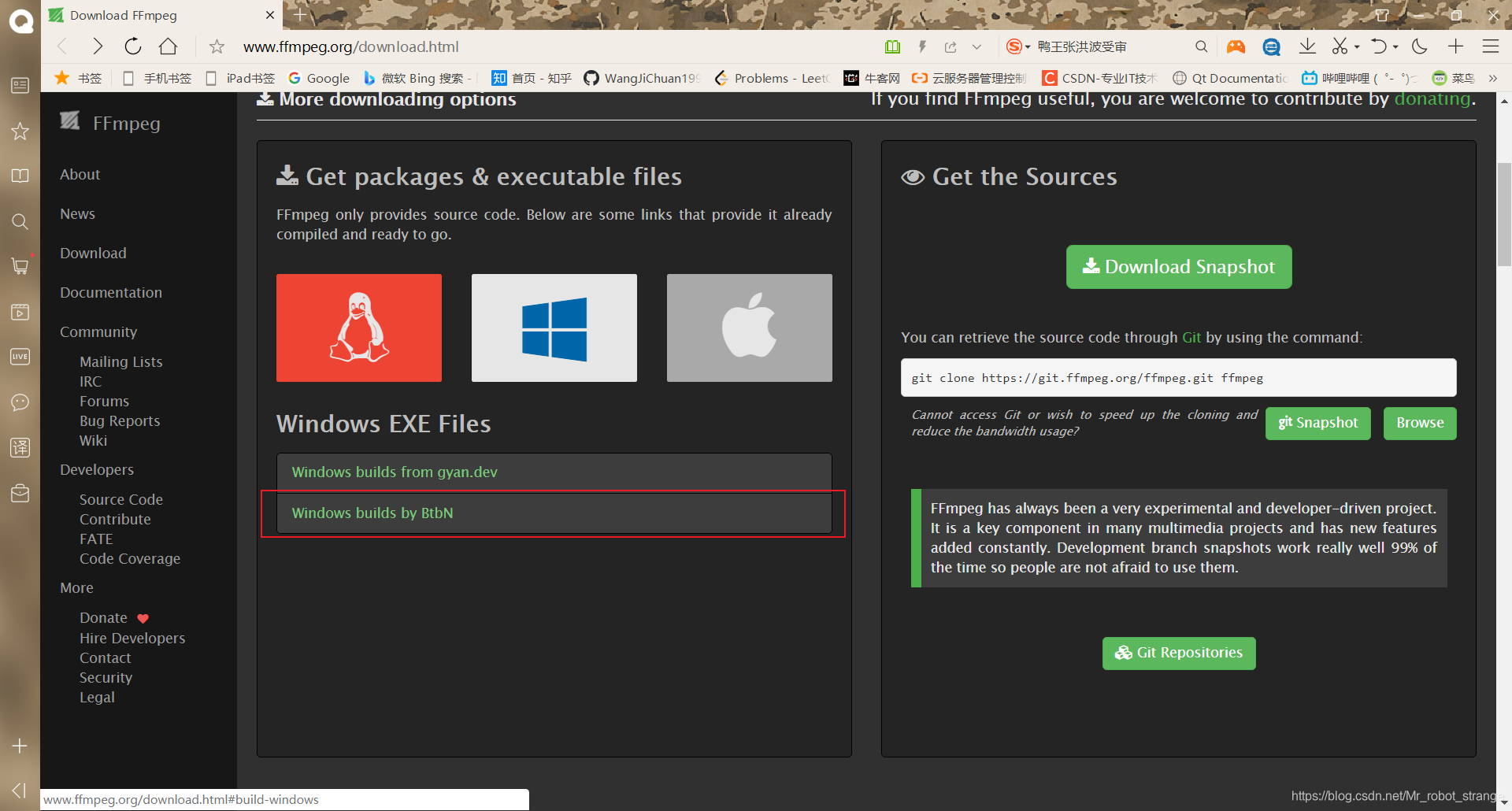The height and width of the screenshot is (811, 1512).
Task: Expand more bookmarks chevron
Action: [x=1492, y=78]
